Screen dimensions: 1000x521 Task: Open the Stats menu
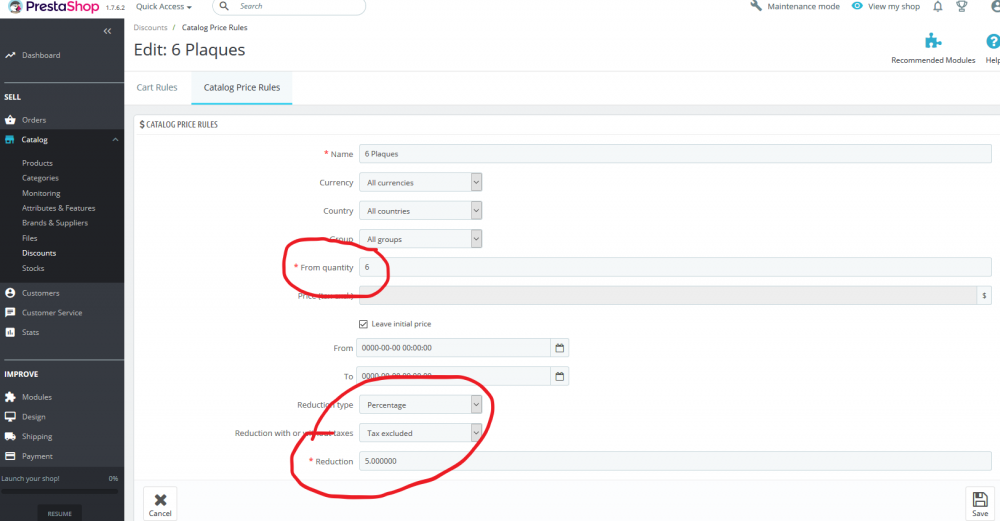click(30, 332)
